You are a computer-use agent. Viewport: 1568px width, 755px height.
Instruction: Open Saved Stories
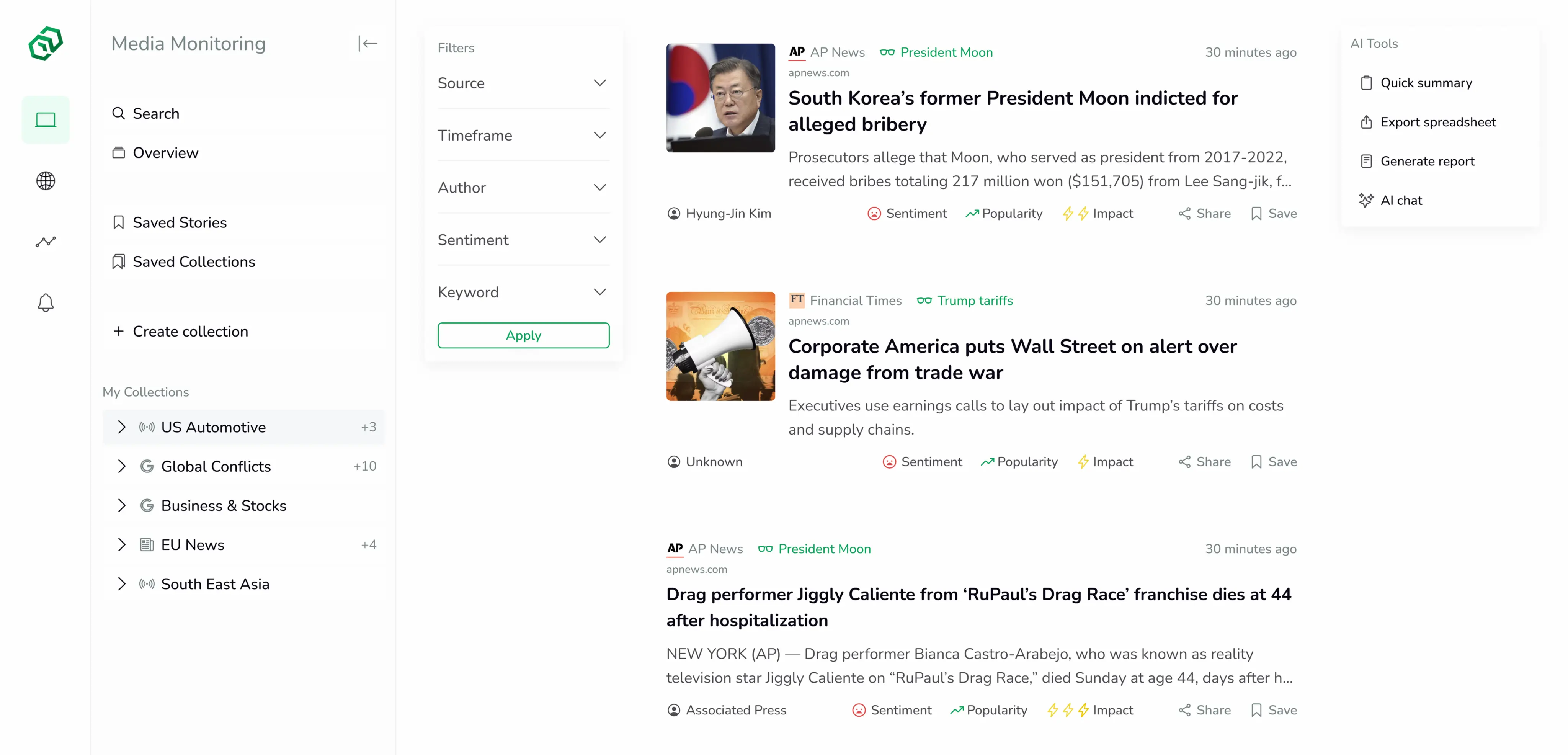tap(180, 222)
